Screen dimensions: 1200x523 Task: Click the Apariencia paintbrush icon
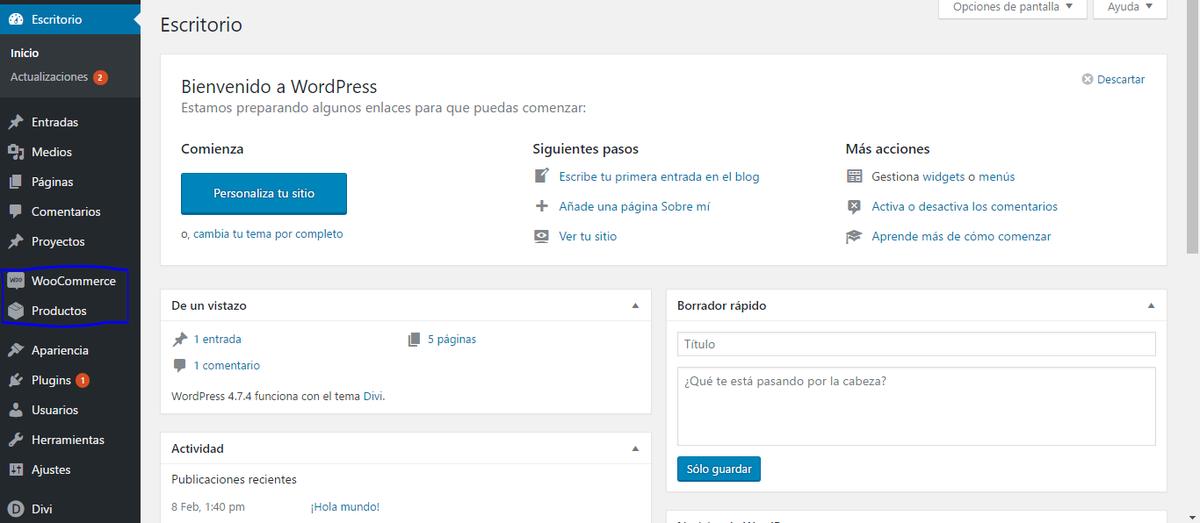15,351
